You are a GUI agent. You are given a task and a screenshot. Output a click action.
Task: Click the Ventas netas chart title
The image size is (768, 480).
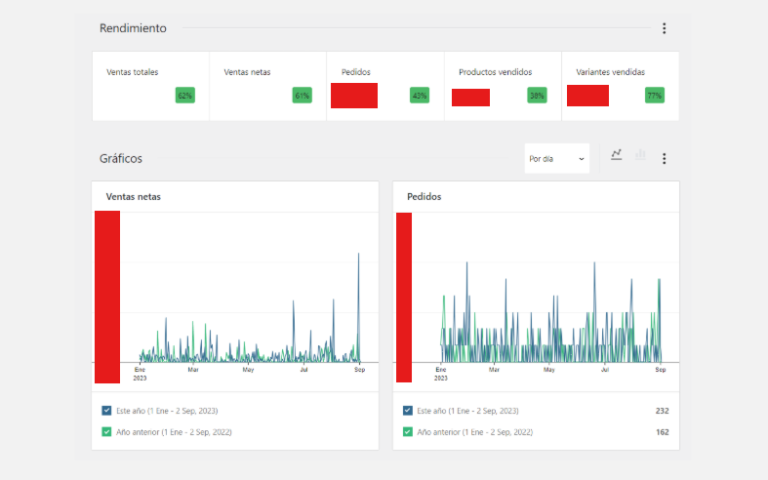(x=133, y=197)
